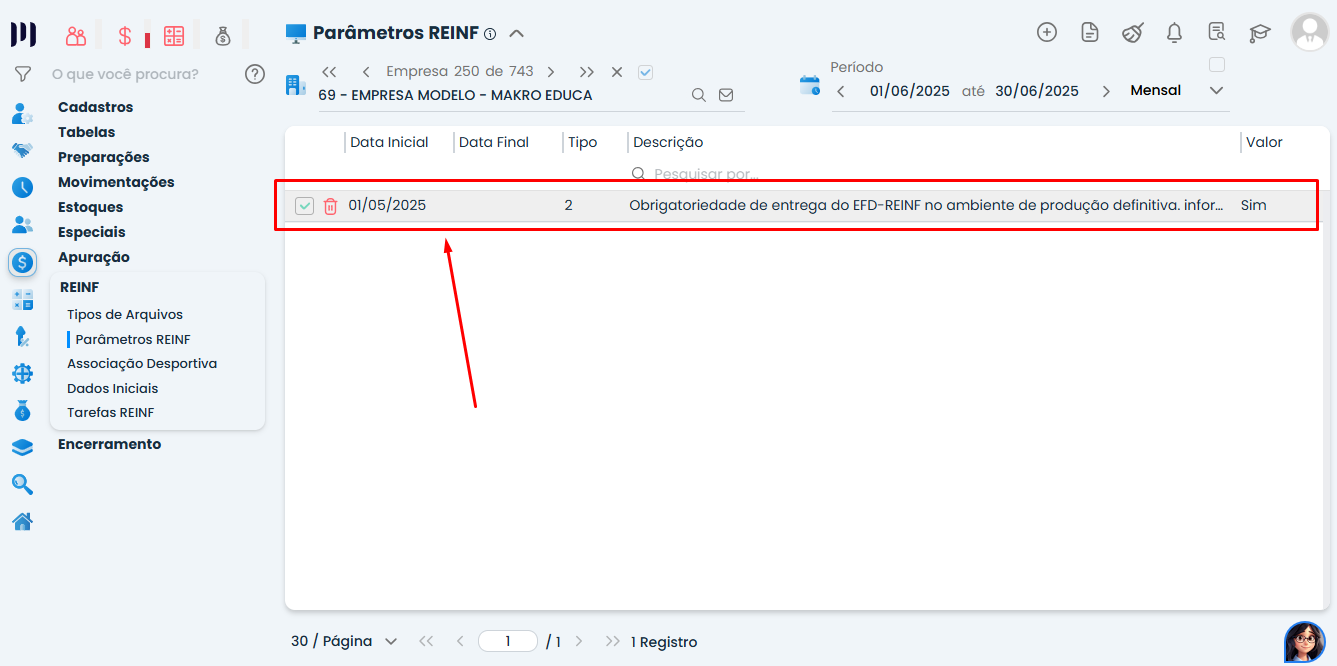Click the info icon beside Parâmetros REINF title

(x=490, y=34)
